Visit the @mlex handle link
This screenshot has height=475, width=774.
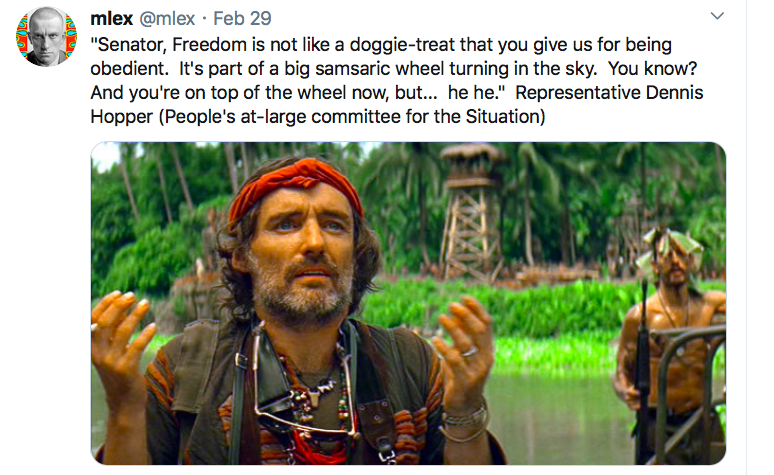pos(167,18)
